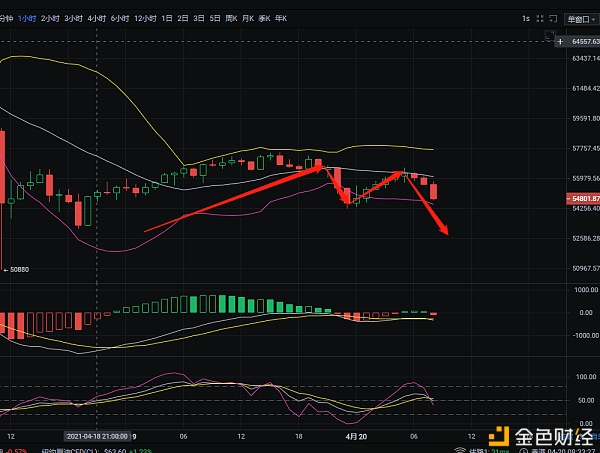The width and height of the screenshot is (600, 453).
Task: Select the 周K weekly view
Action: pos(231,18)
